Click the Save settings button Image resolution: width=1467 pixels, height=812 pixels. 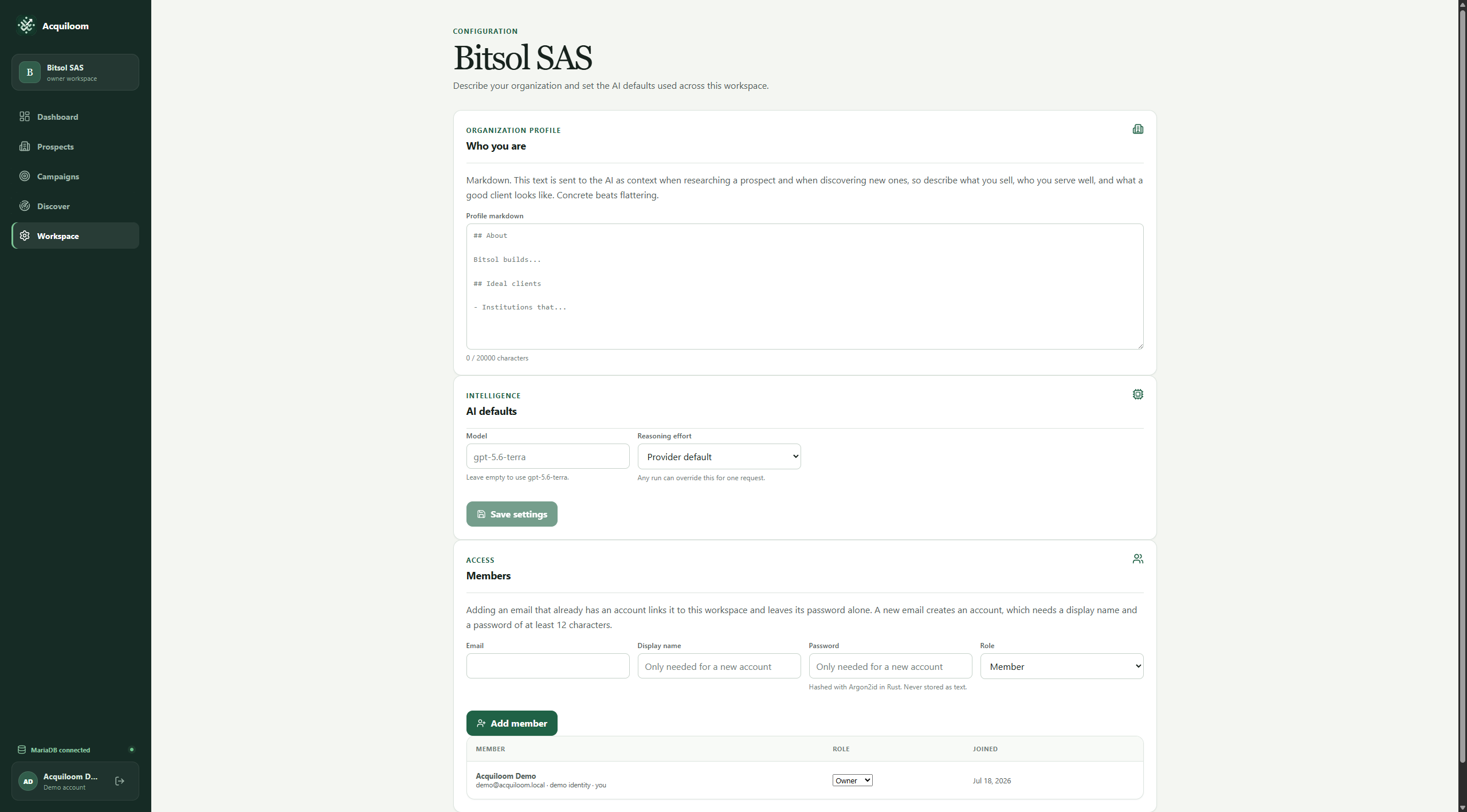coord(512,514)
